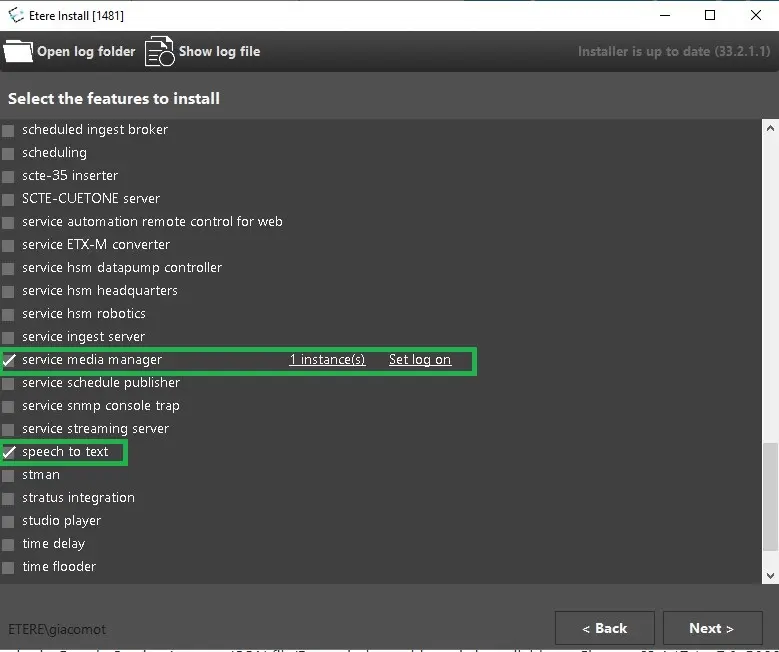
Task: Check the studio player feature box
Action: click(9, 521)
